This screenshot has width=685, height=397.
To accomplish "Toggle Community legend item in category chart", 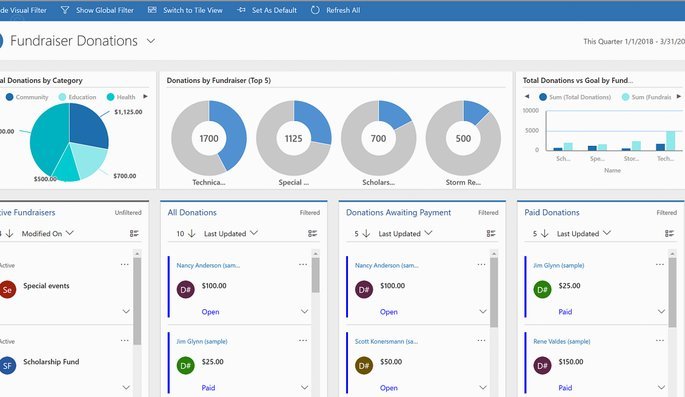I will tap(27, 97).
